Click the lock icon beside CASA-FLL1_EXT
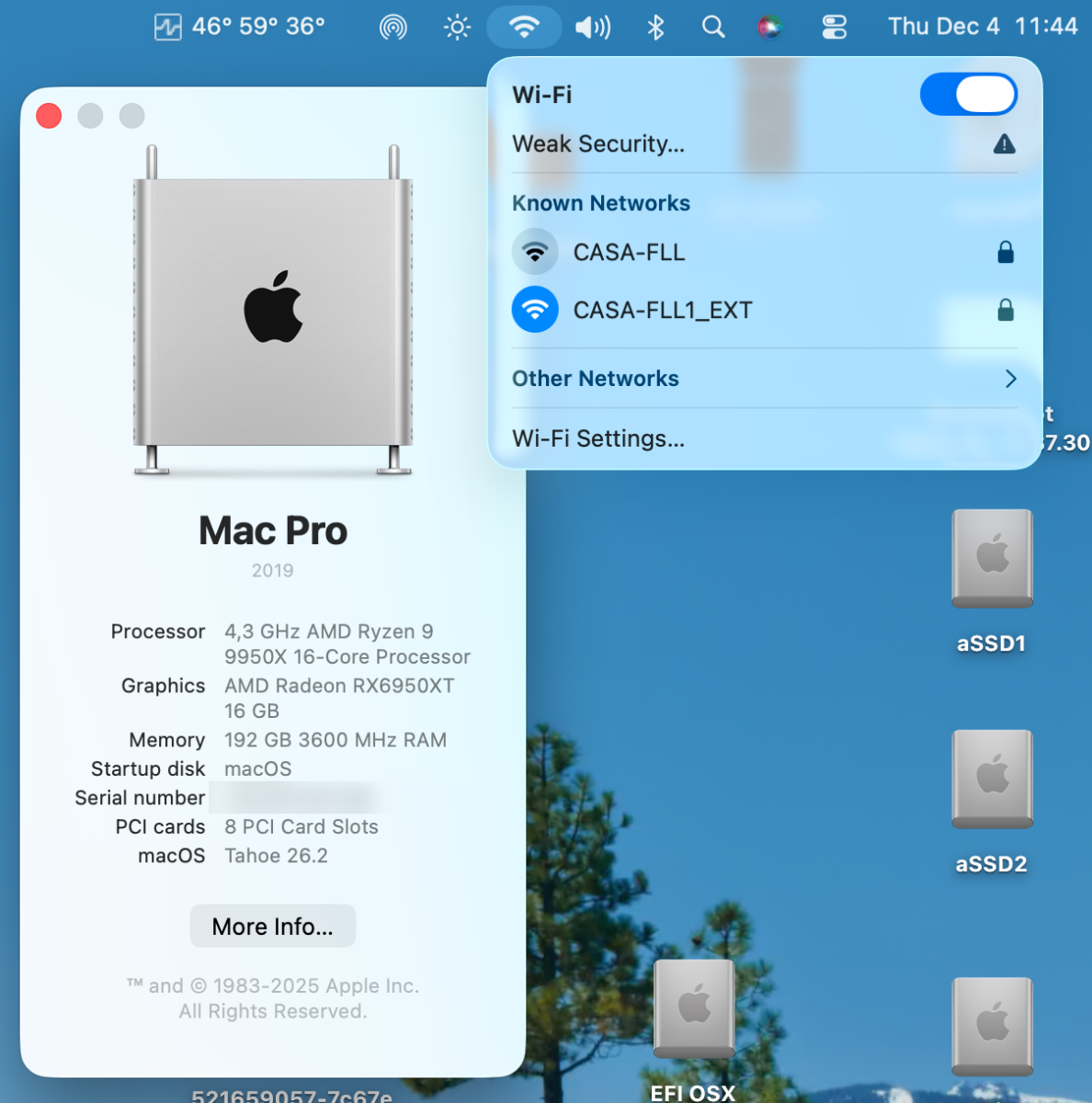The height and width of the screenshot is (1103, 1092). click(1006, 310)
